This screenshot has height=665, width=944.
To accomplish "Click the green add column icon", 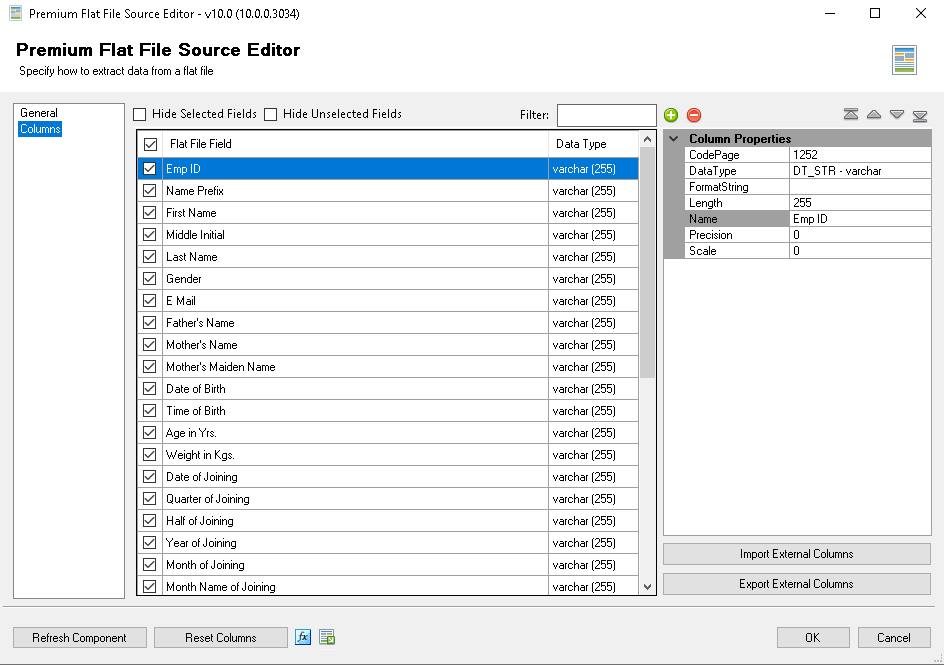I will pyautogui.click(x=671, y=115).
